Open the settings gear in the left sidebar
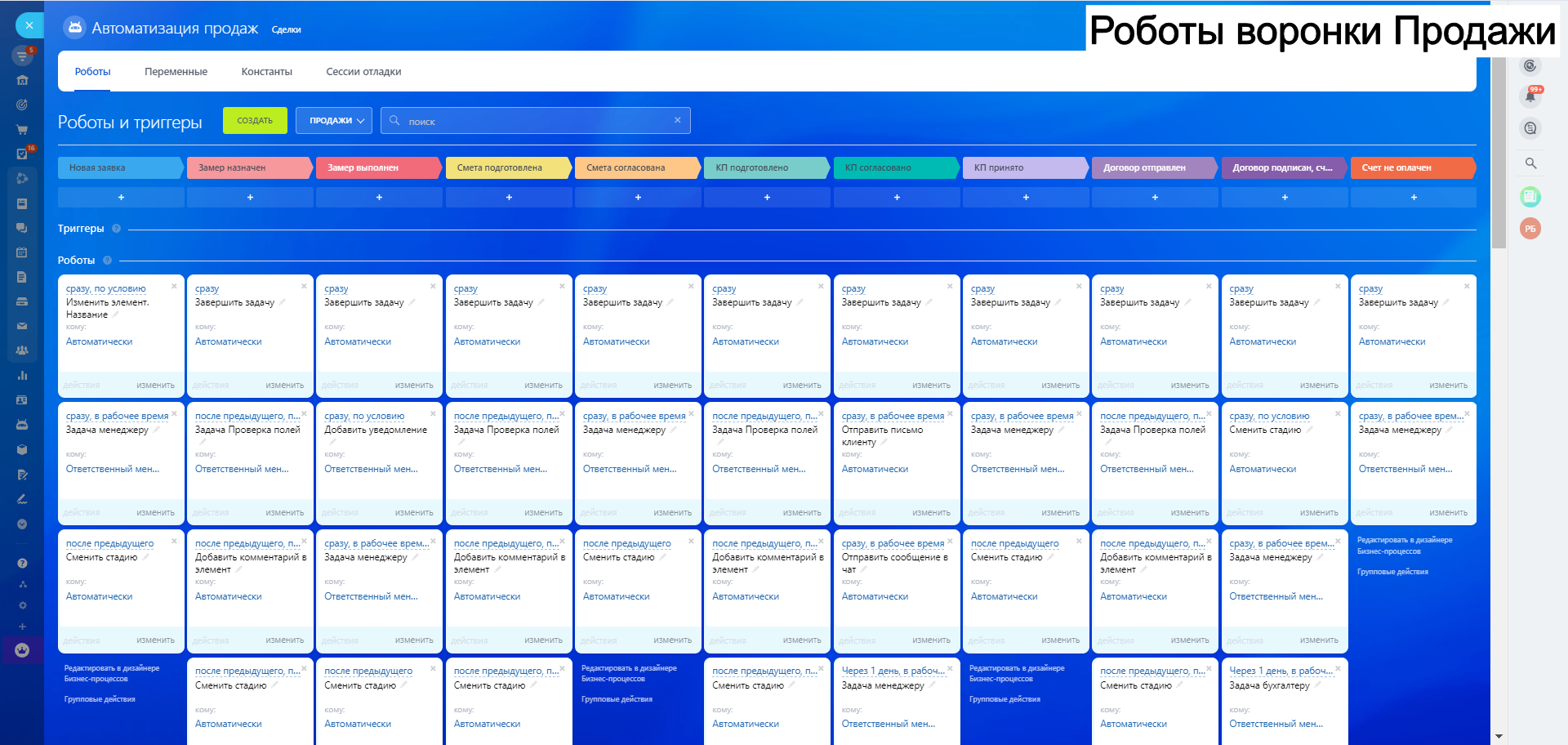This screenshot has height=745, width=1568. [22, 605]
